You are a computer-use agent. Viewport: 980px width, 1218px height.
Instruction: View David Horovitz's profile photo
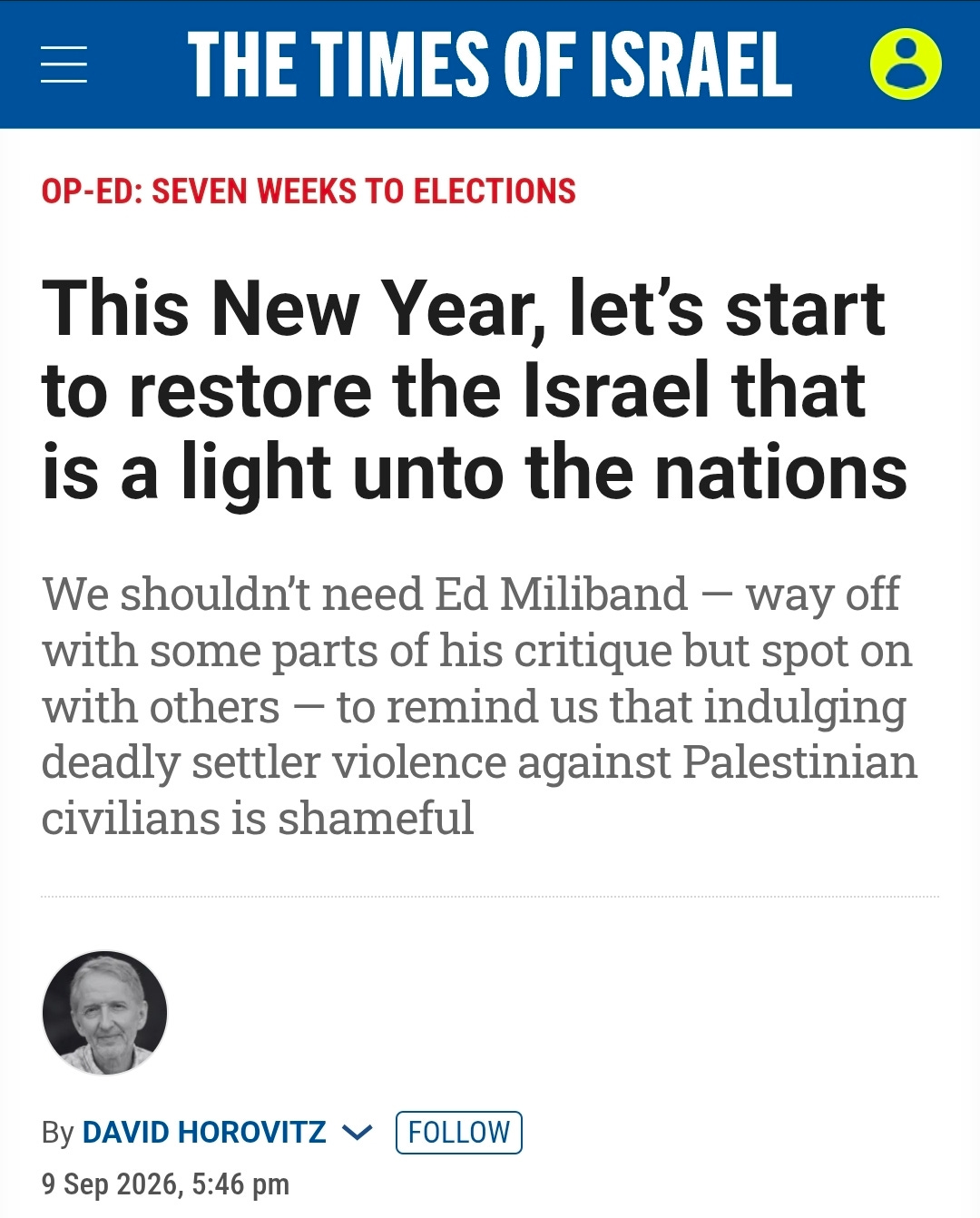click(x=105, y=1013)
